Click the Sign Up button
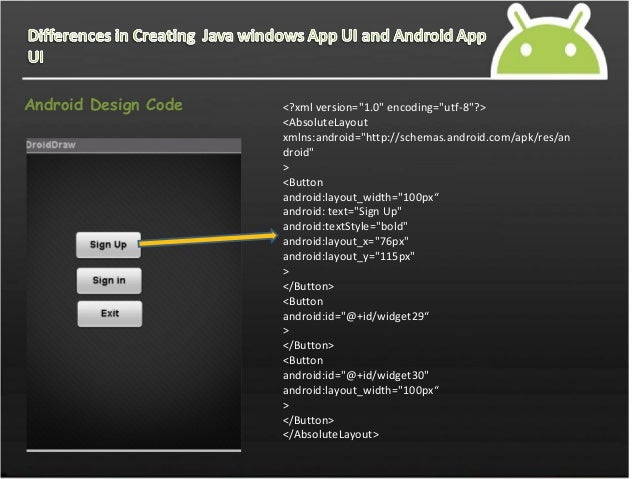 (108, 245)
